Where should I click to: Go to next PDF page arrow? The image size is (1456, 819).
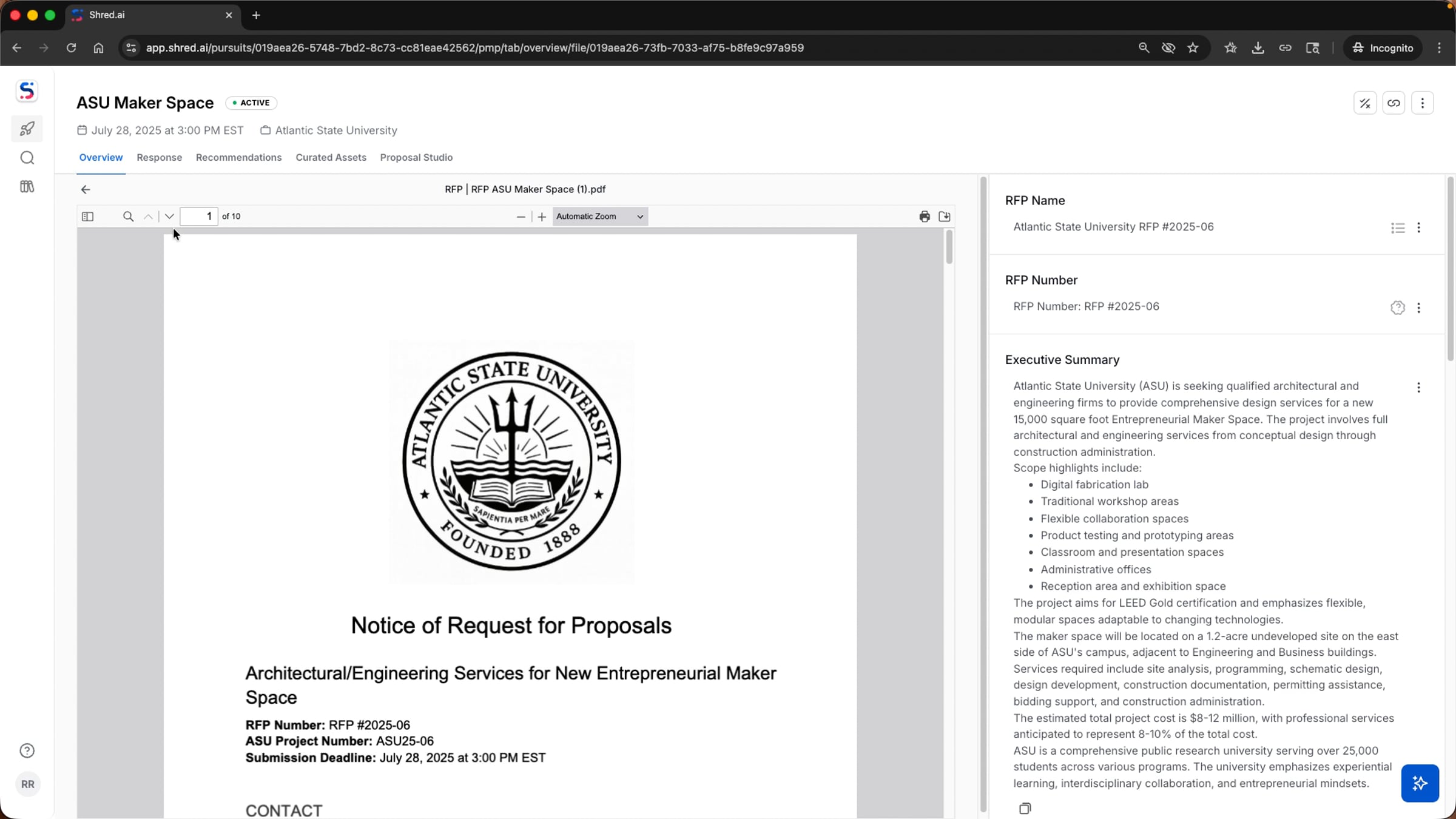(x=169, y=217)
